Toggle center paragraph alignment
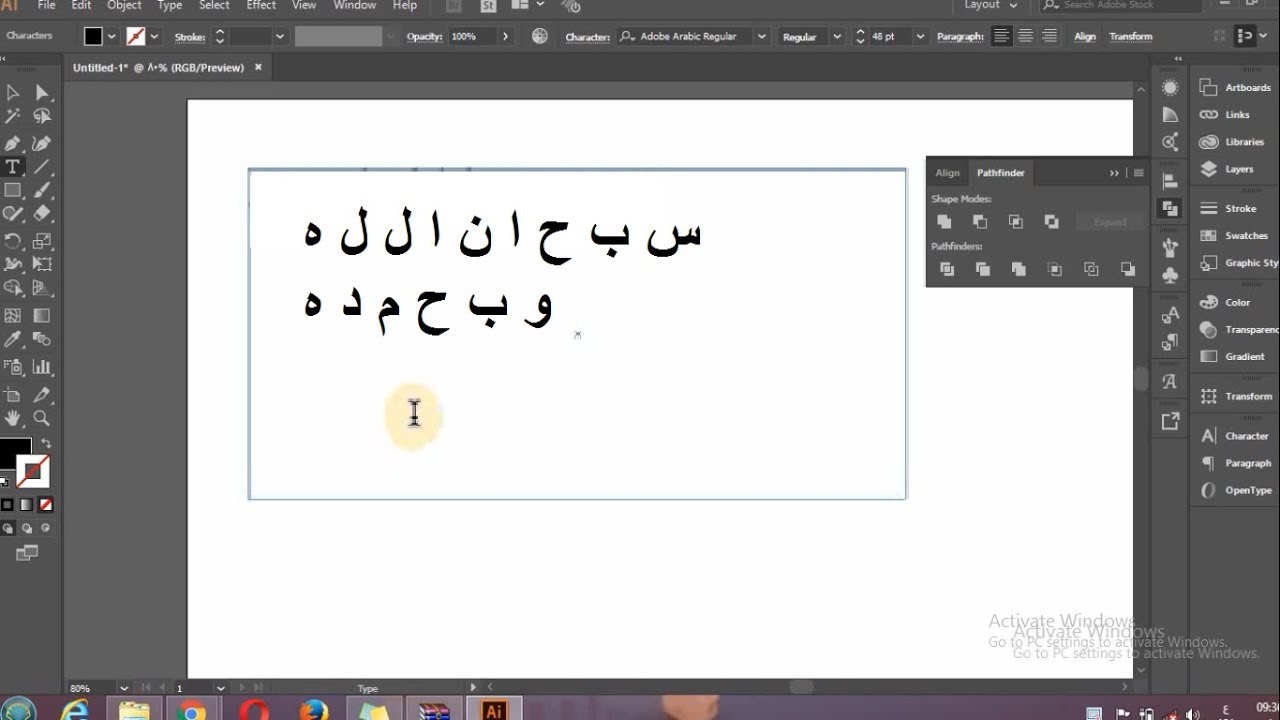 click(1025, 36)
